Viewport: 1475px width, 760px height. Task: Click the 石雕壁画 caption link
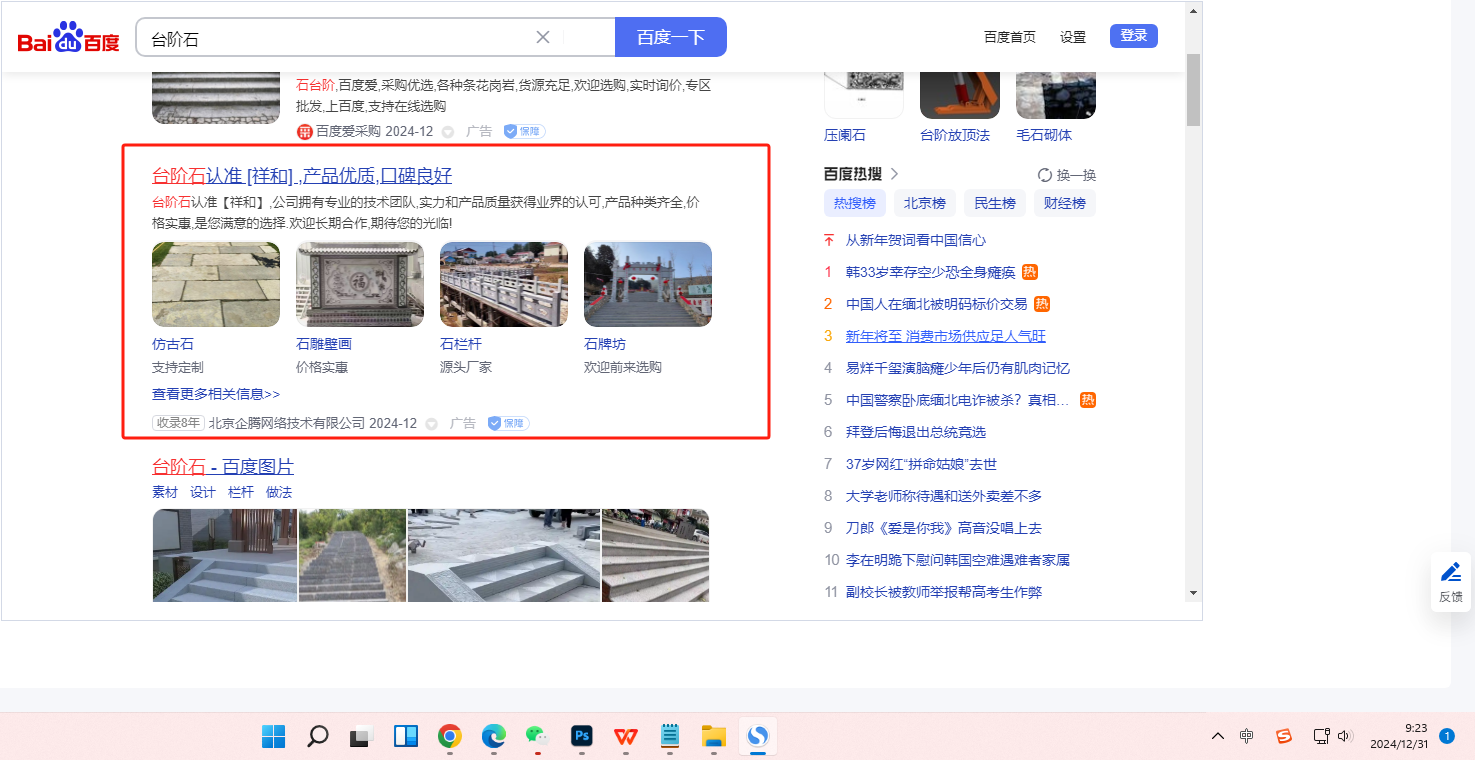tap(324, 344)
